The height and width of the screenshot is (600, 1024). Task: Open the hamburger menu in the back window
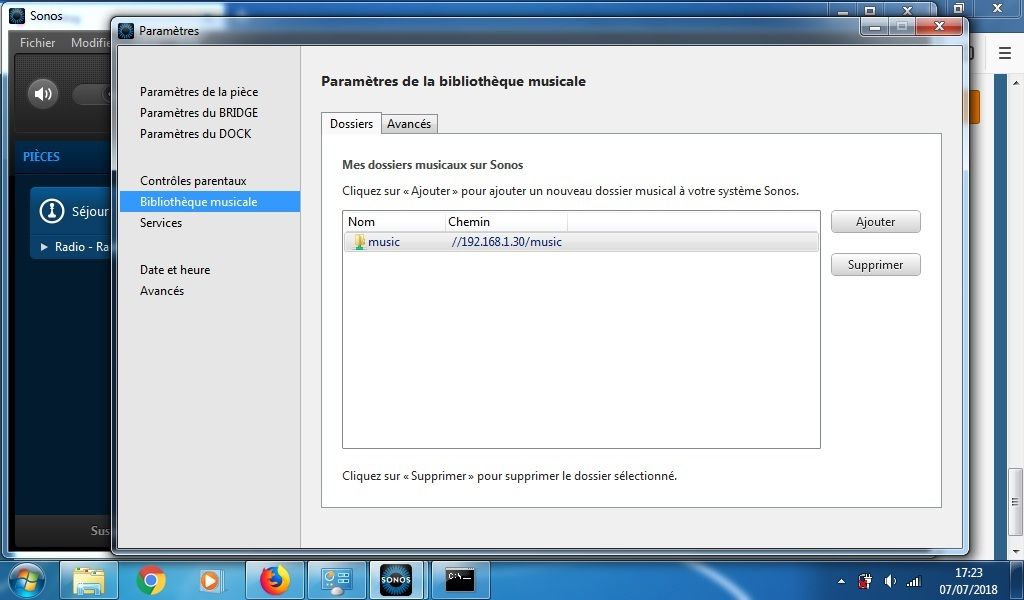[1004, 53]
